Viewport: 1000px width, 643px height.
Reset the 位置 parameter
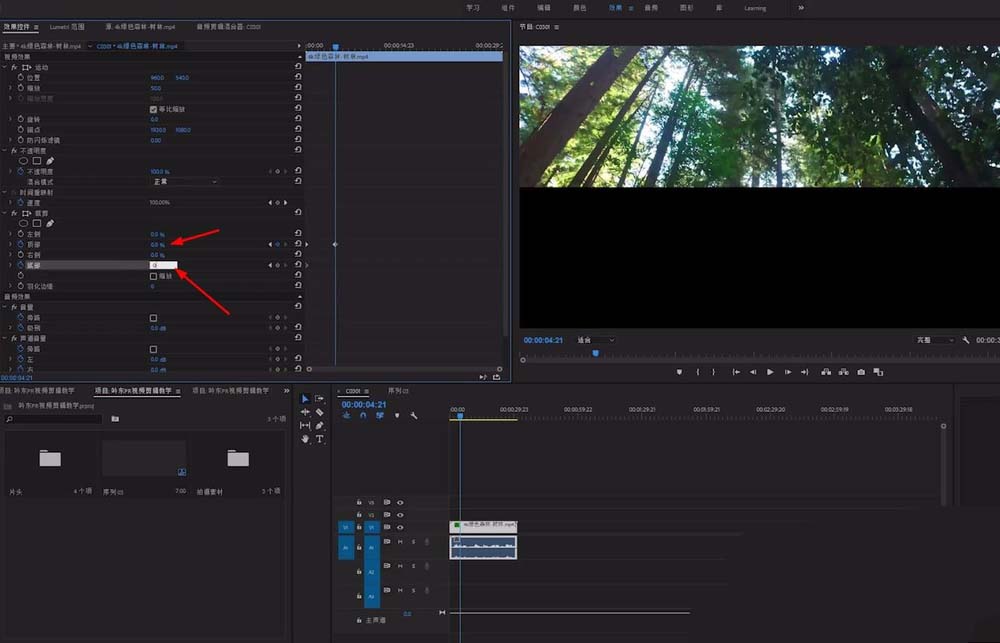(298, 77)
